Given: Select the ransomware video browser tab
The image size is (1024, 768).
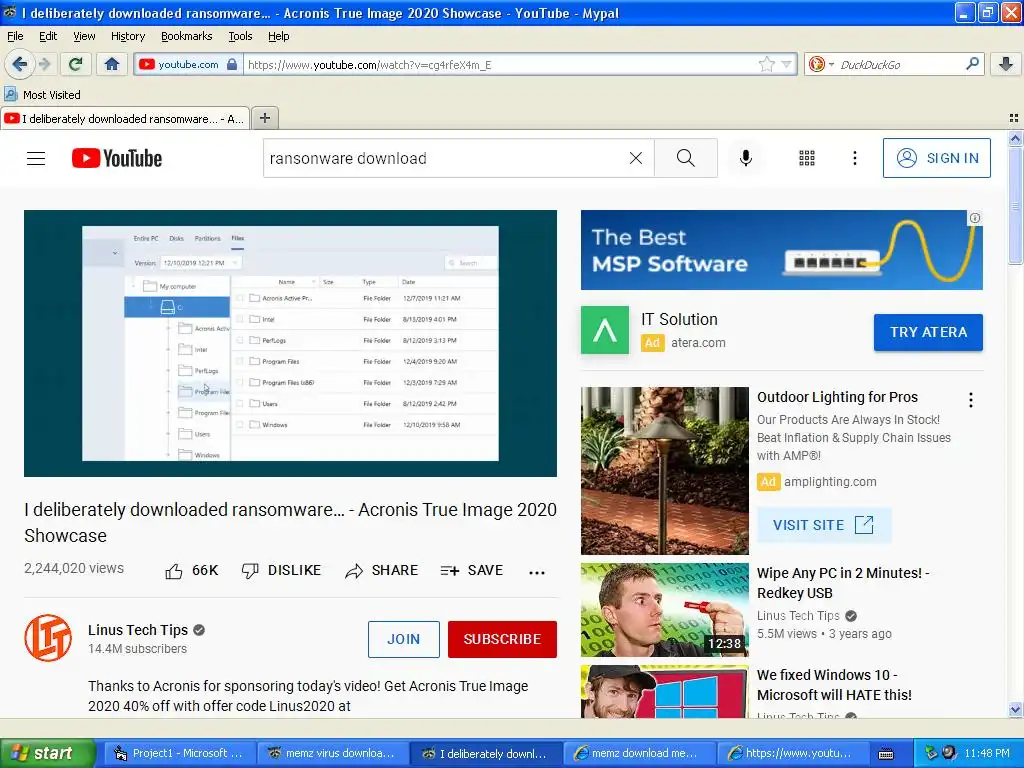Looking at the screenshot, I should [x=125, y=118].
